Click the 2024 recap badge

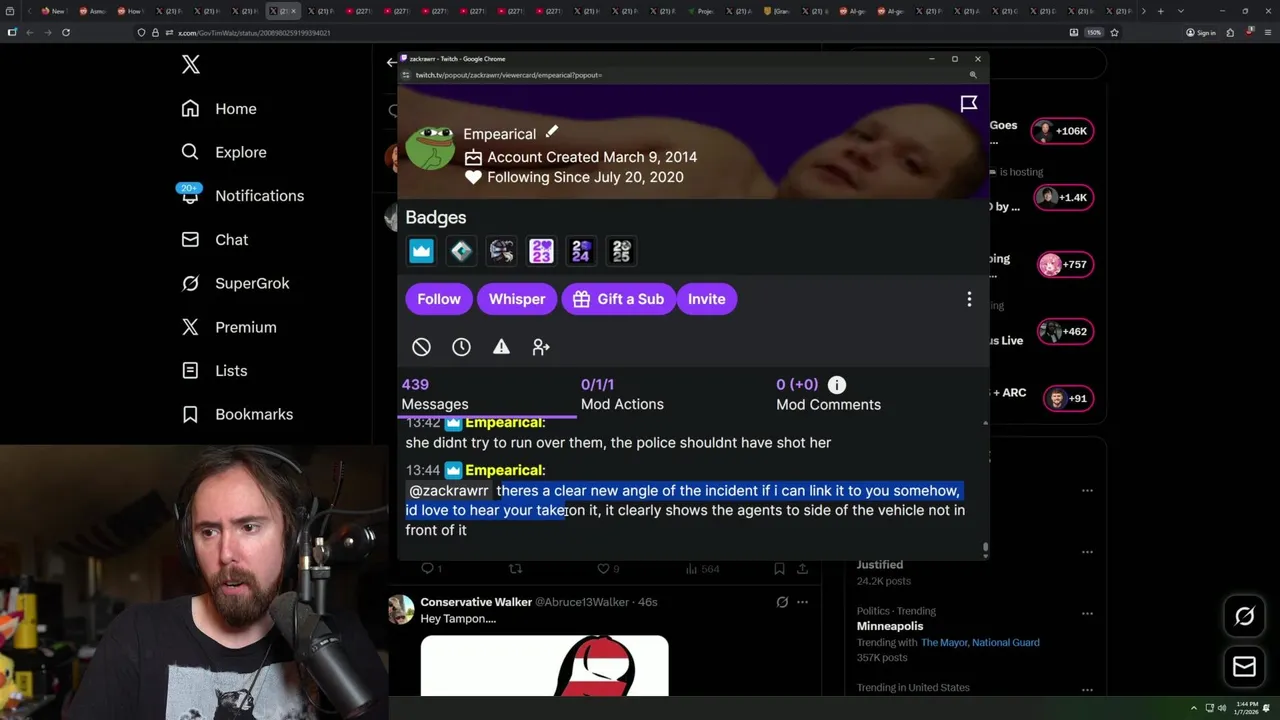coord(581,251)
